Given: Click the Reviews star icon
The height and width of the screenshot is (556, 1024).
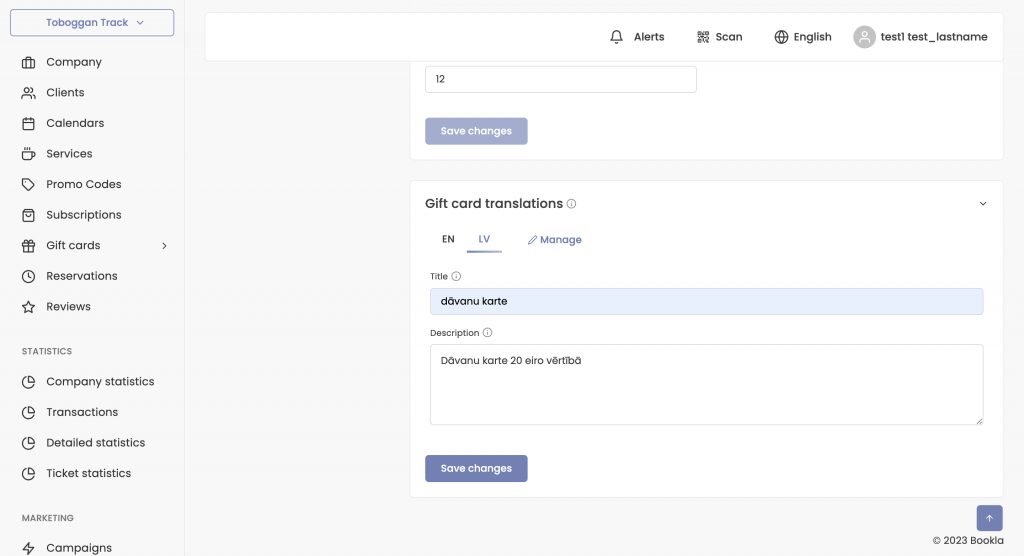Looking at the screenshot, I should [x=28, y=306].
